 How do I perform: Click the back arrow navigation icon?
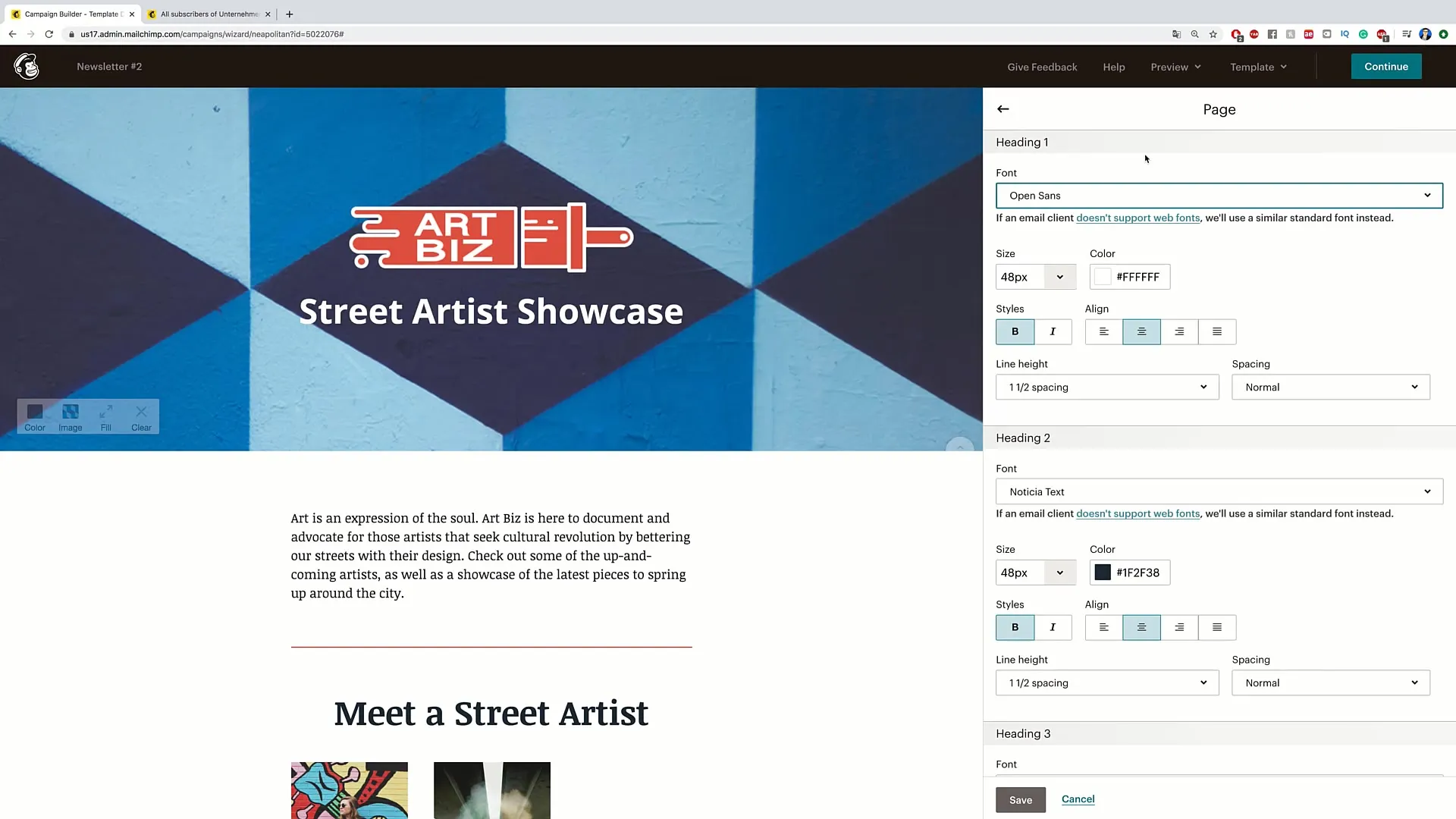1003,108
